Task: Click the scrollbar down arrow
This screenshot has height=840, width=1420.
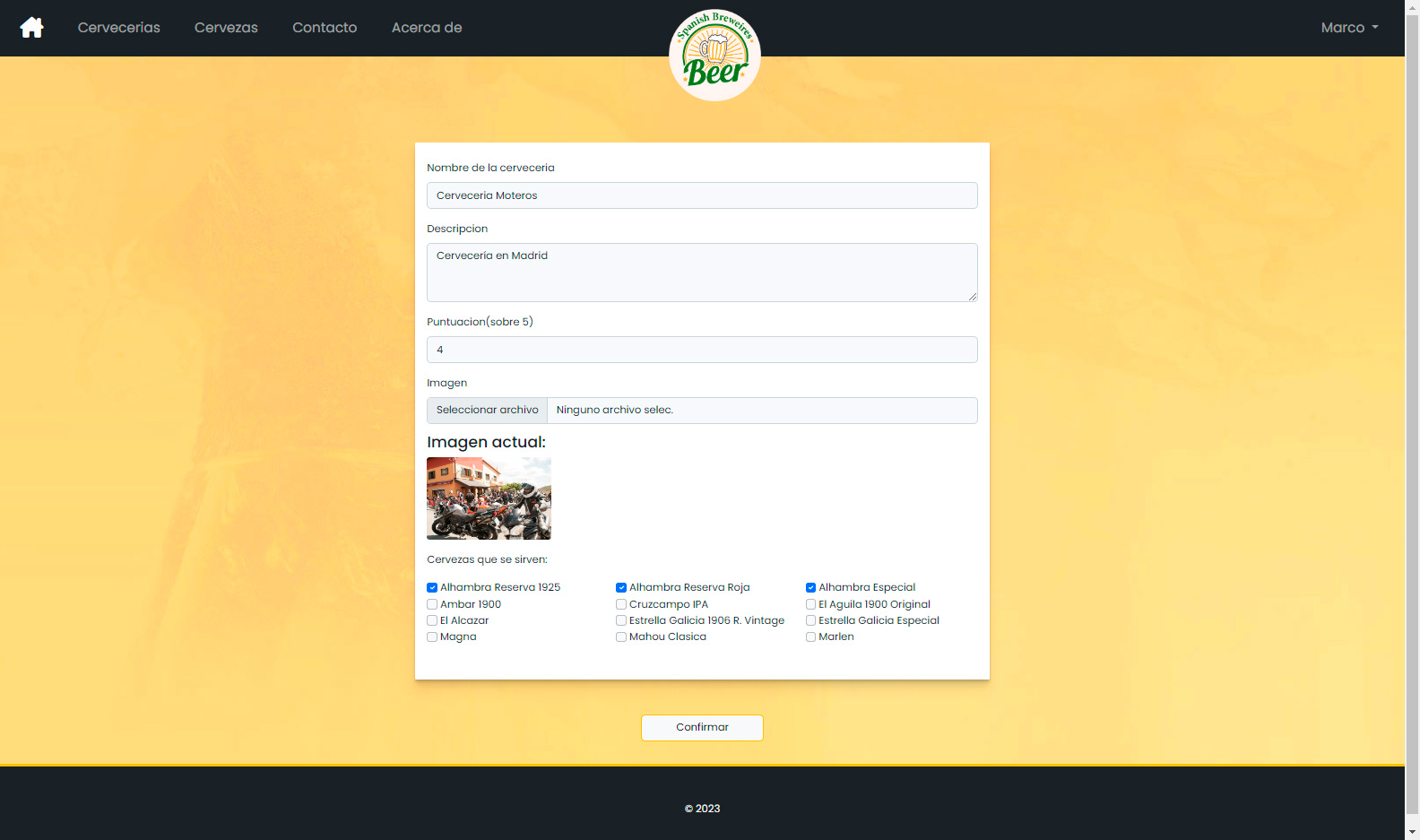Action: pyautogui.click(x=1412, y=832)
